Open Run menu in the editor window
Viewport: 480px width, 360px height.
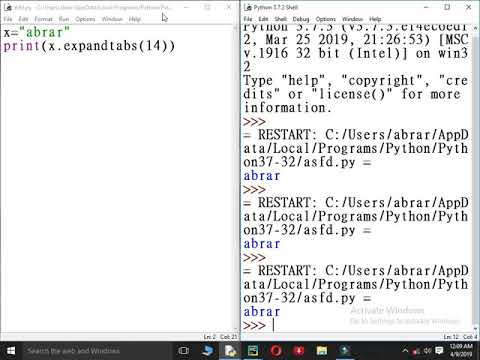(x=64, y=19)
